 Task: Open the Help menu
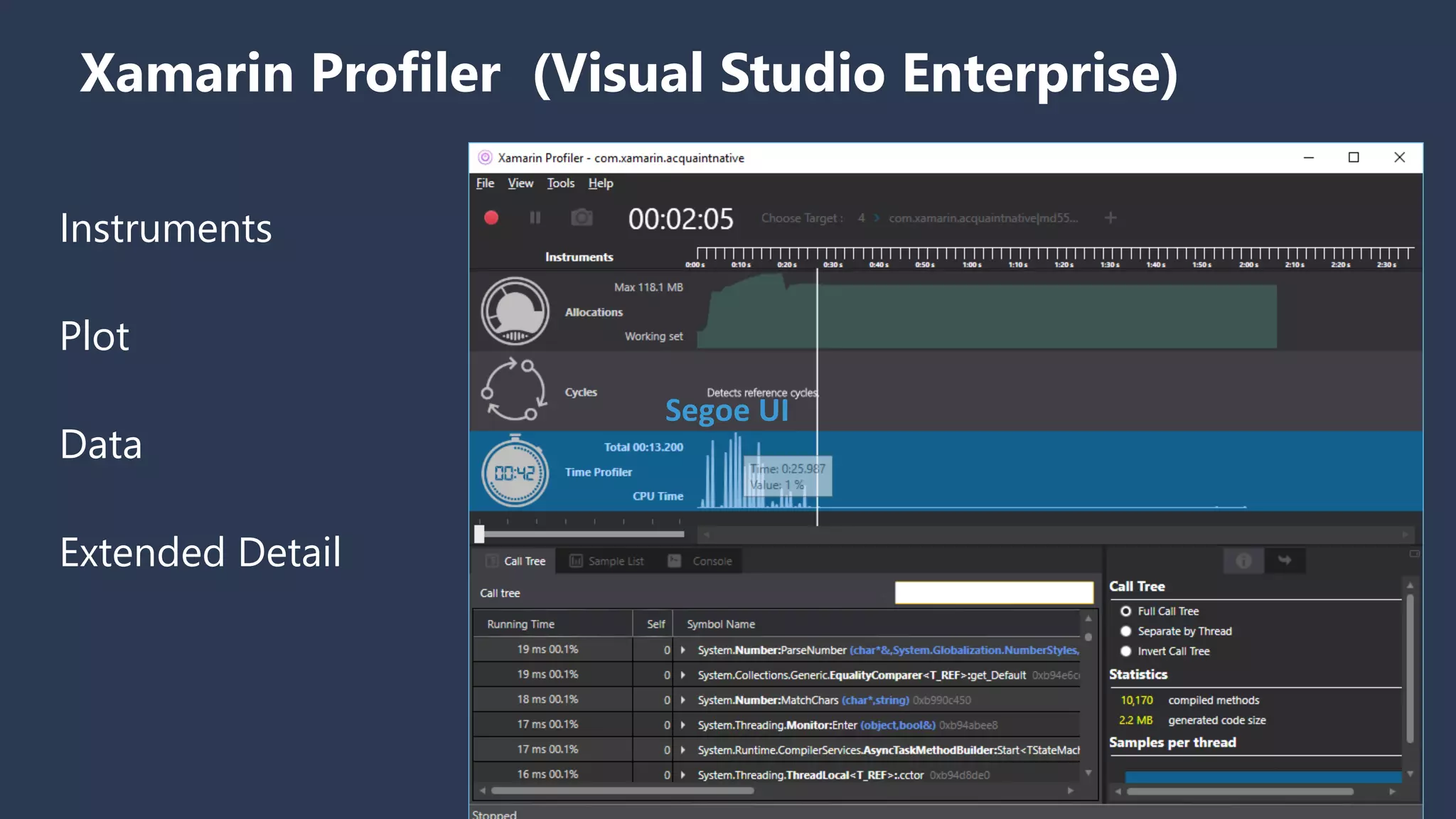click(601, 183)
